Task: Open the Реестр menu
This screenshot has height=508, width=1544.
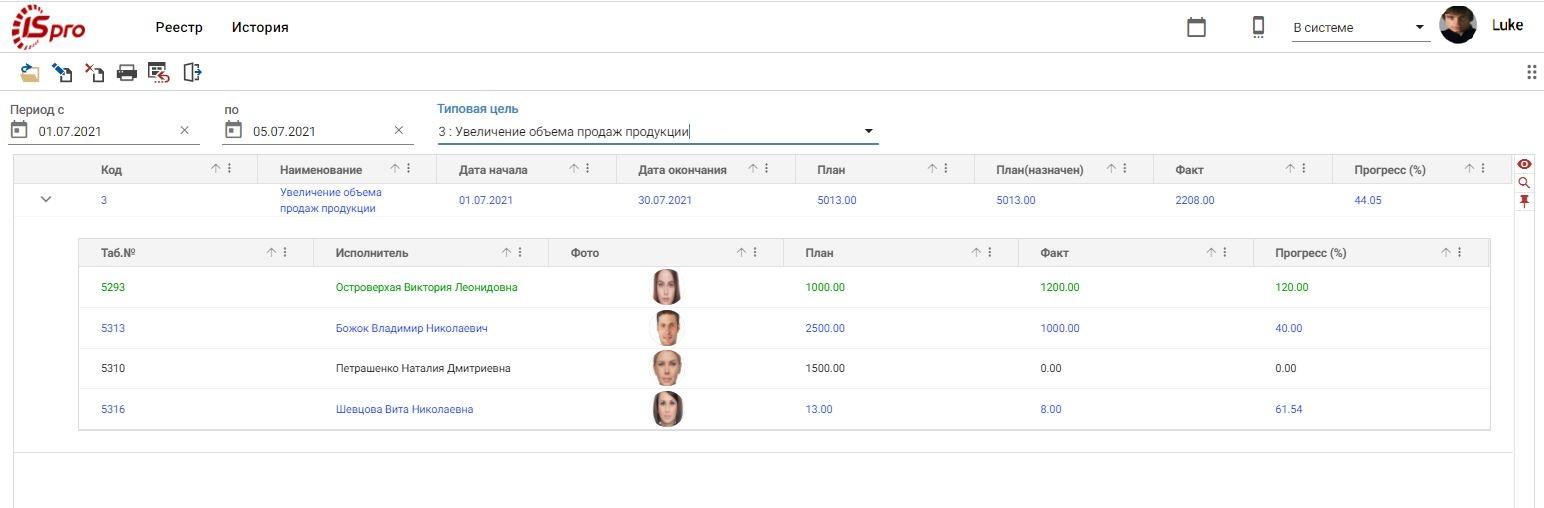Action: tap(179, 27)
